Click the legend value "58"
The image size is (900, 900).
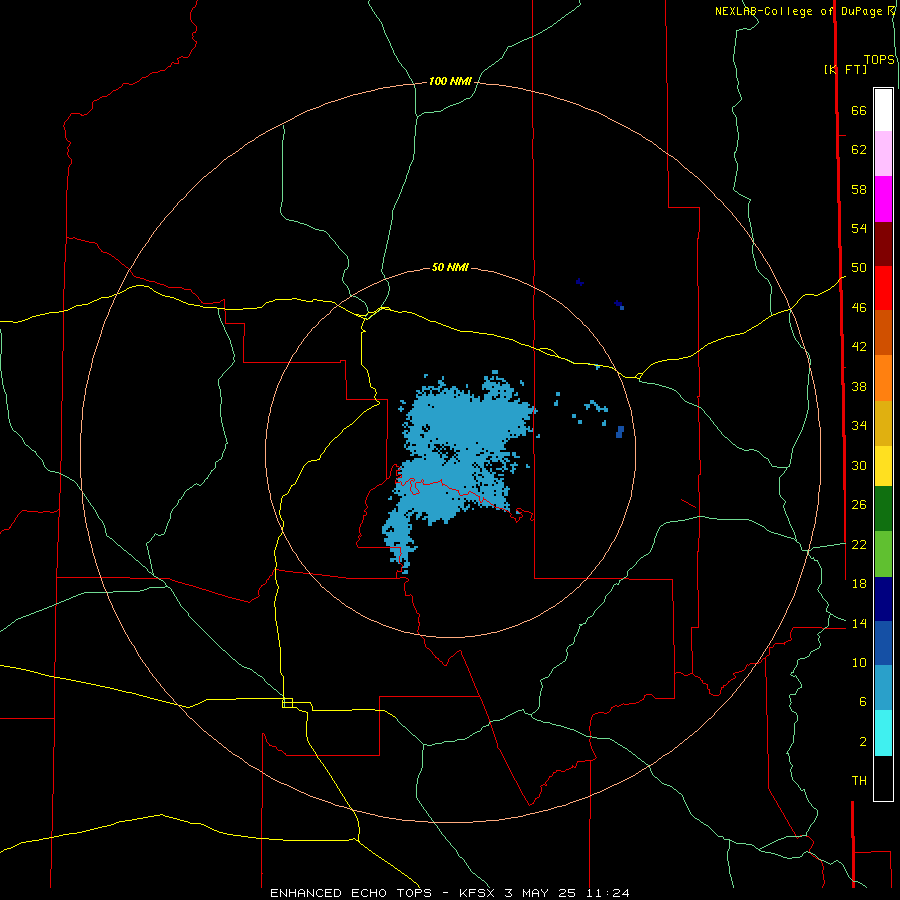click(x=859, y=189)
